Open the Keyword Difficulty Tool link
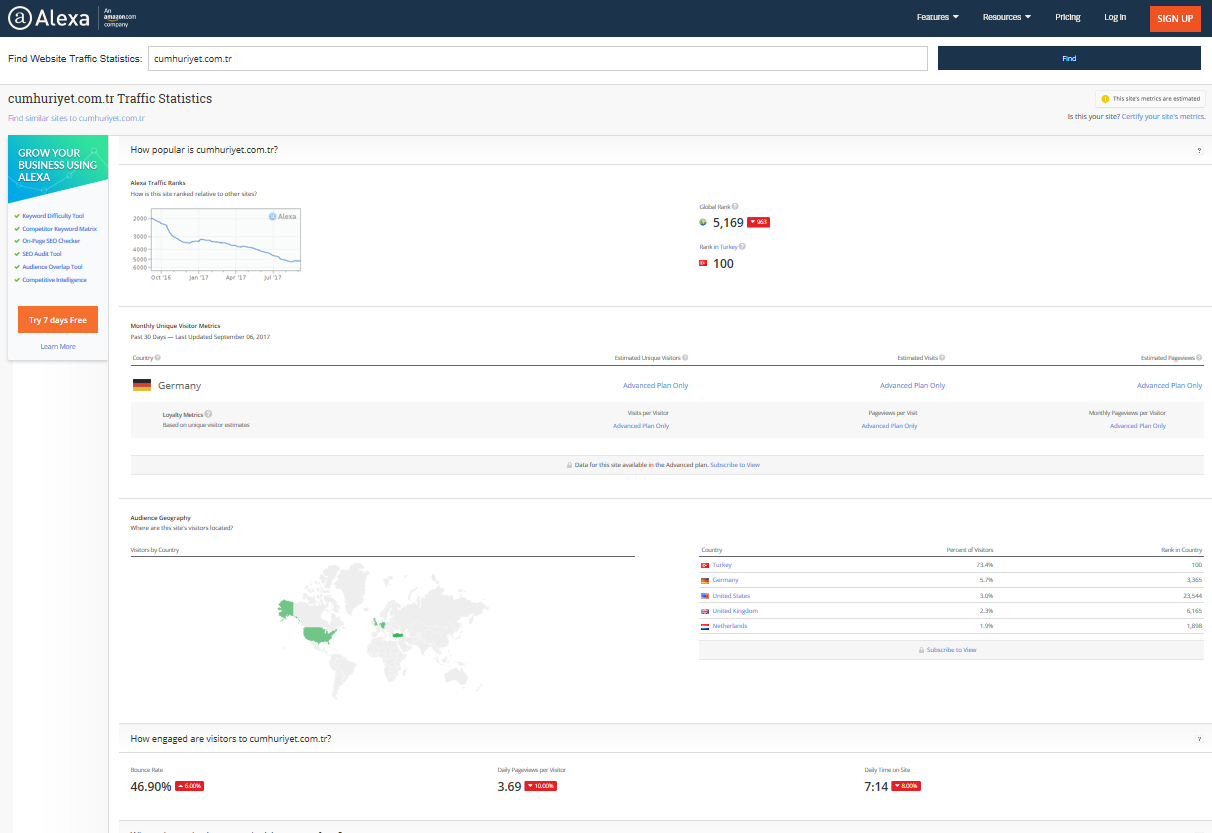 pyautogui.click(x=53, y=216)
